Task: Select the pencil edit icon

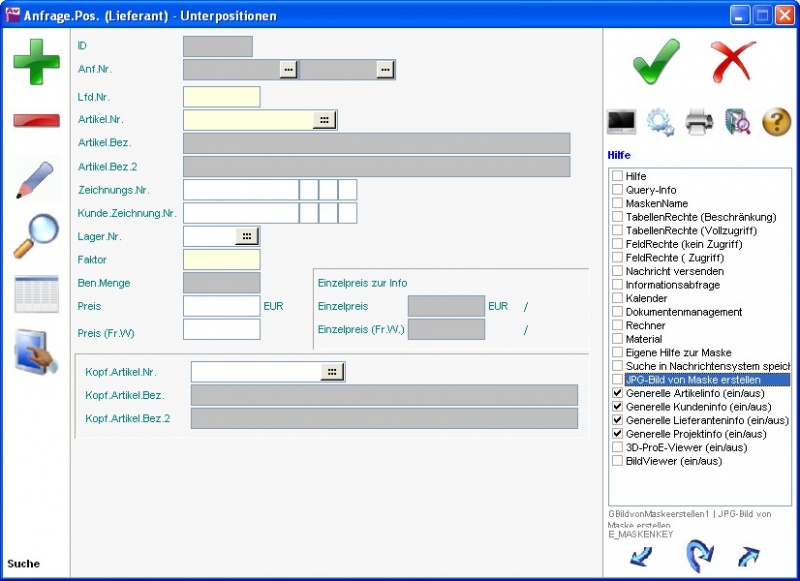Action: (x=36, y=180)
